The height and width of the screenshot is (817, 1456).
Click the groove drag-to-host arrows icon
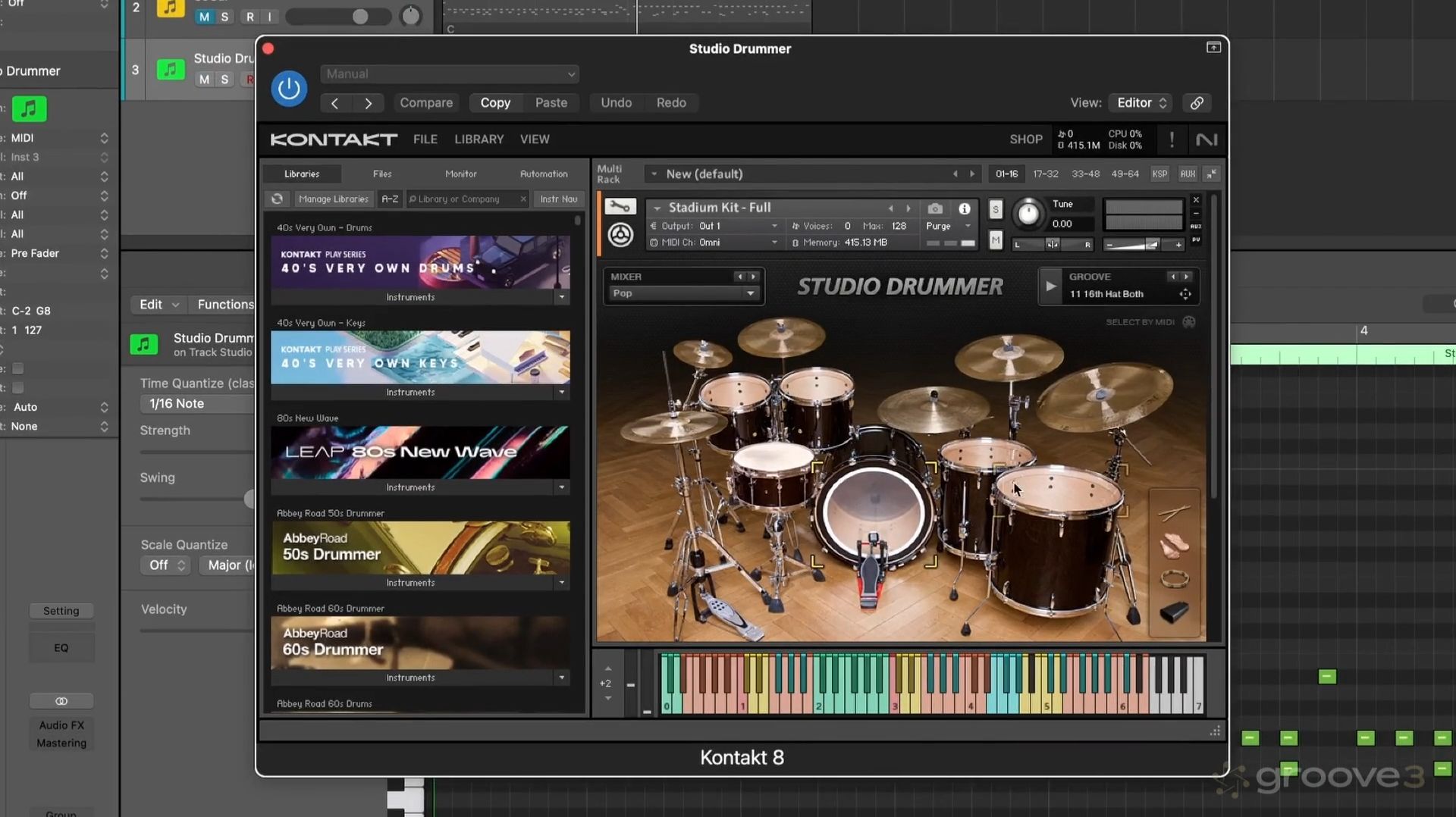pos(1185,294)
